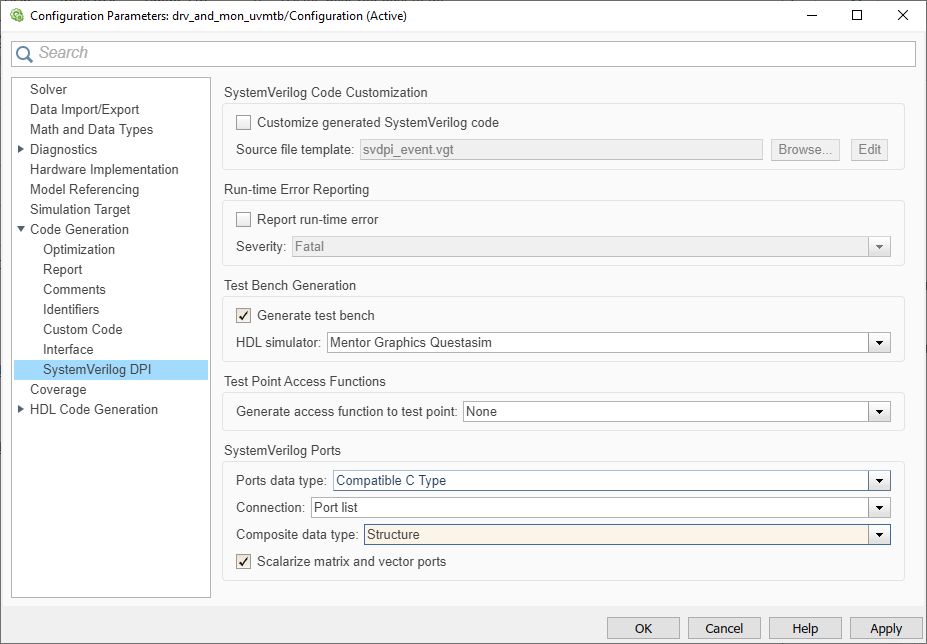This screenshot has width=927, height=644.
Task: Open Composite data type dropdown
Action: pos(879,535)
